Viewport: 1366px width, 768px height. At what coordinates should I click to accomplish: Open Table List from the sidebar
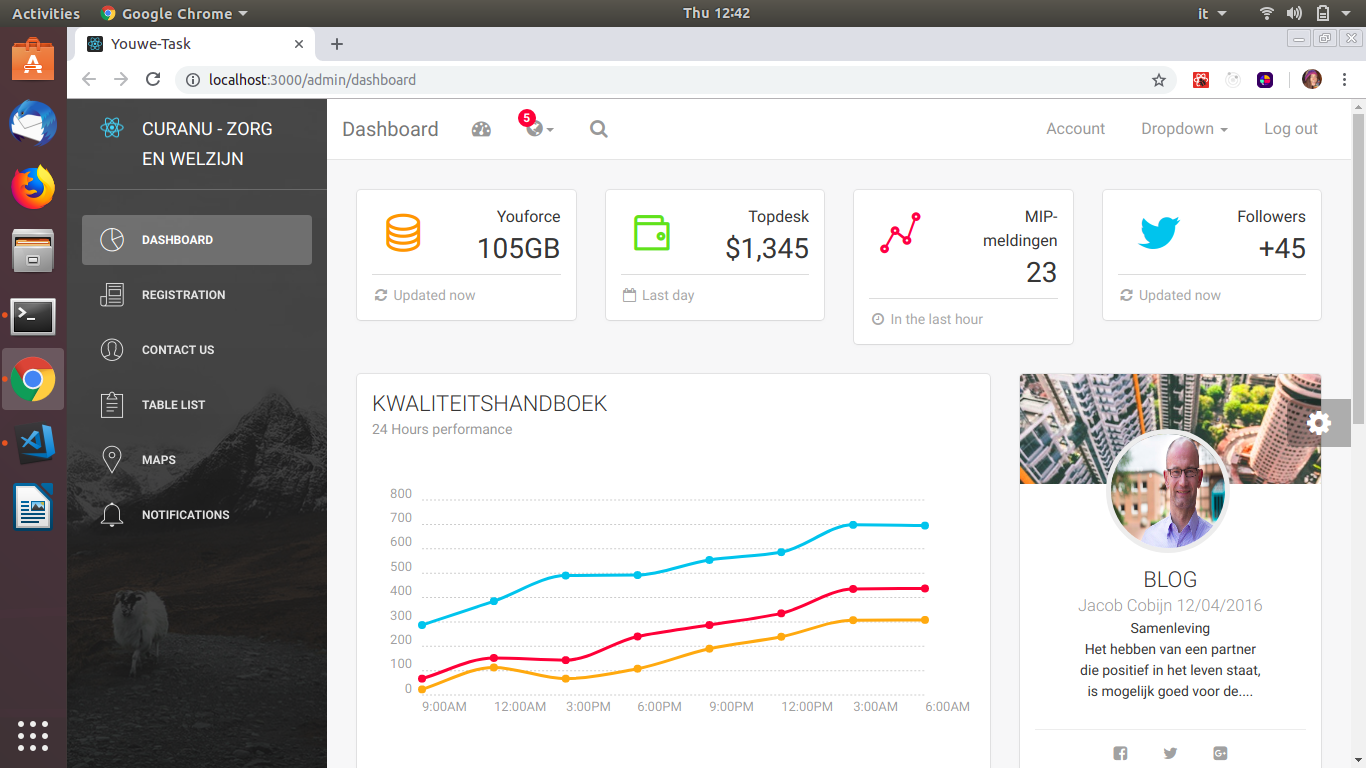(x=173, y=405)
